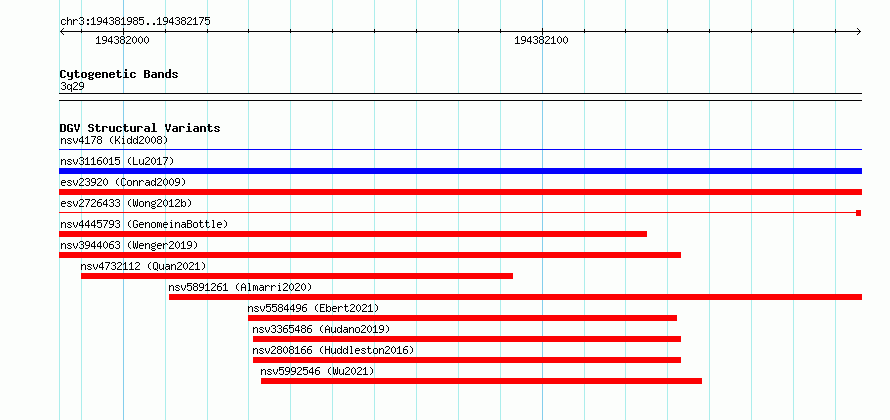Image resolution: width=890 pixels, height=420 pixels.
Task: Click the 194382000 ruler position label
Action: 122,40
